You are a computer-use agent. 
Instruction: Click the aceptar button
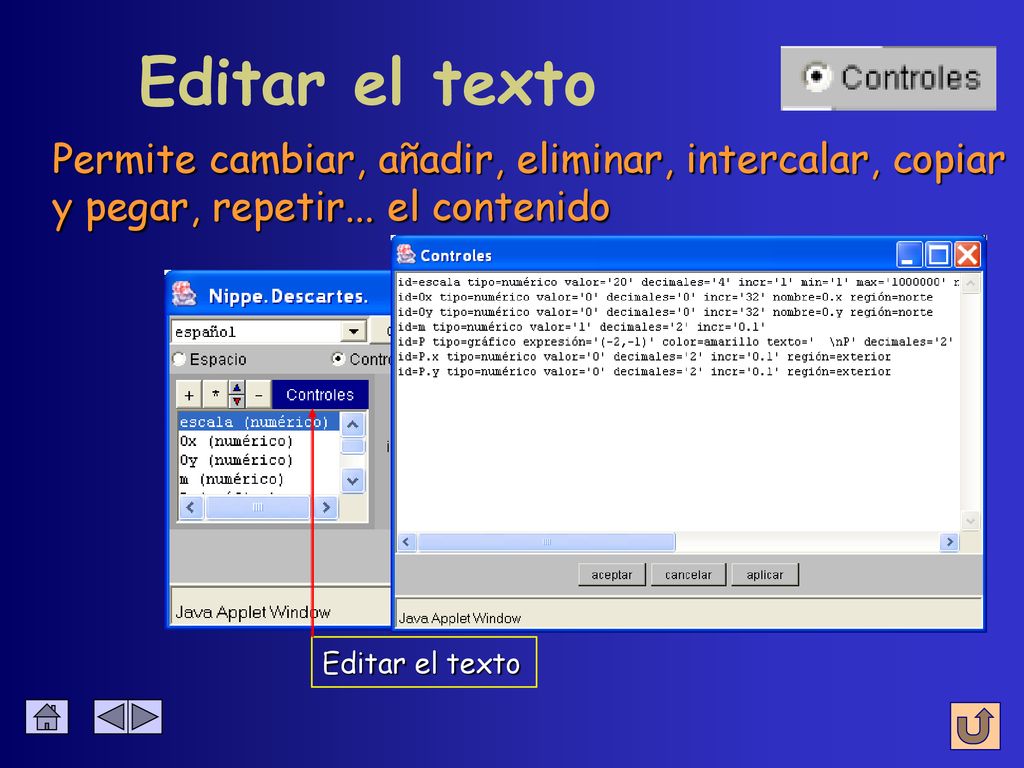tap(611, 575)
